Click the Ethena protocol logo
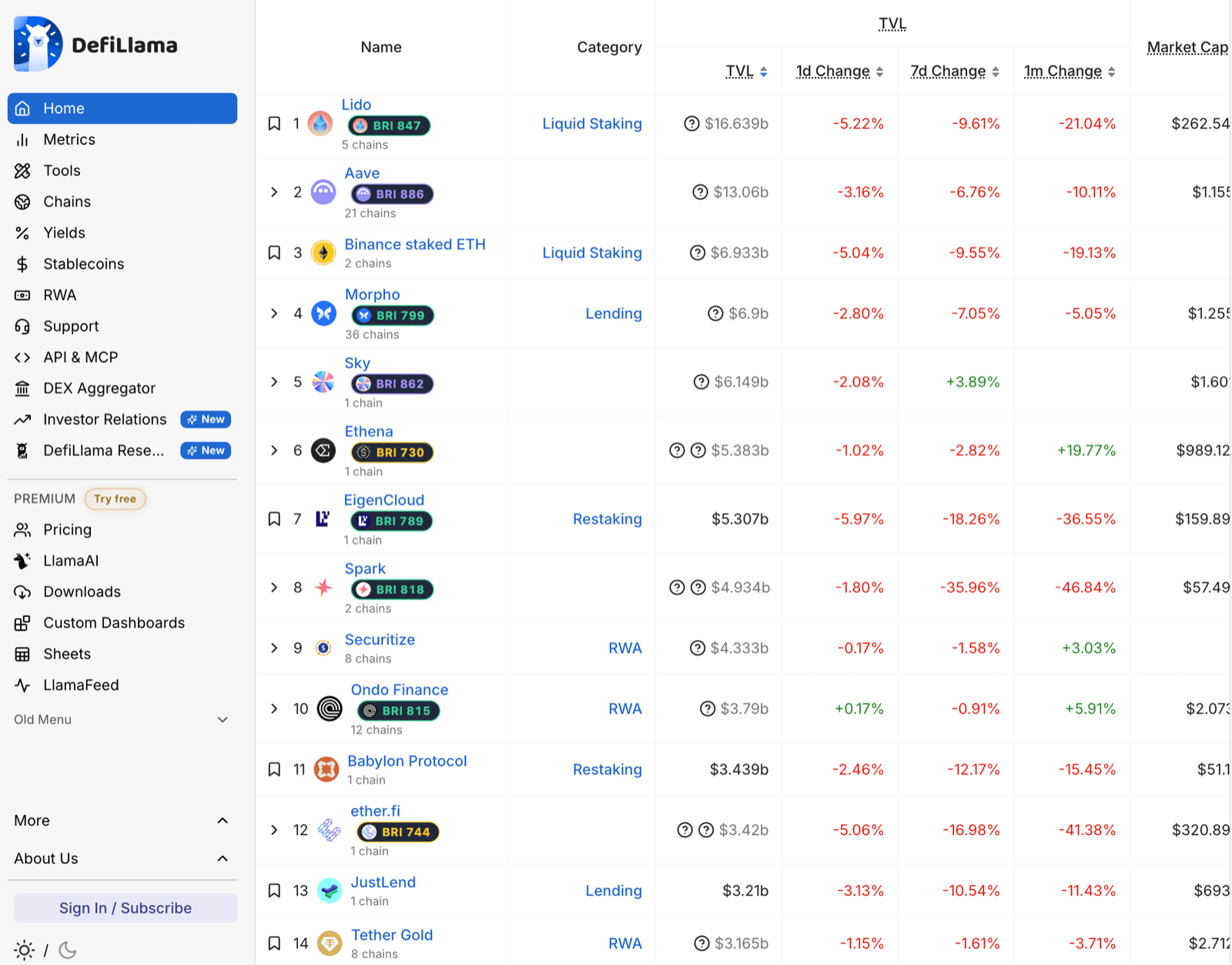This screenshot has height=965, width=1232. point(323,451)
